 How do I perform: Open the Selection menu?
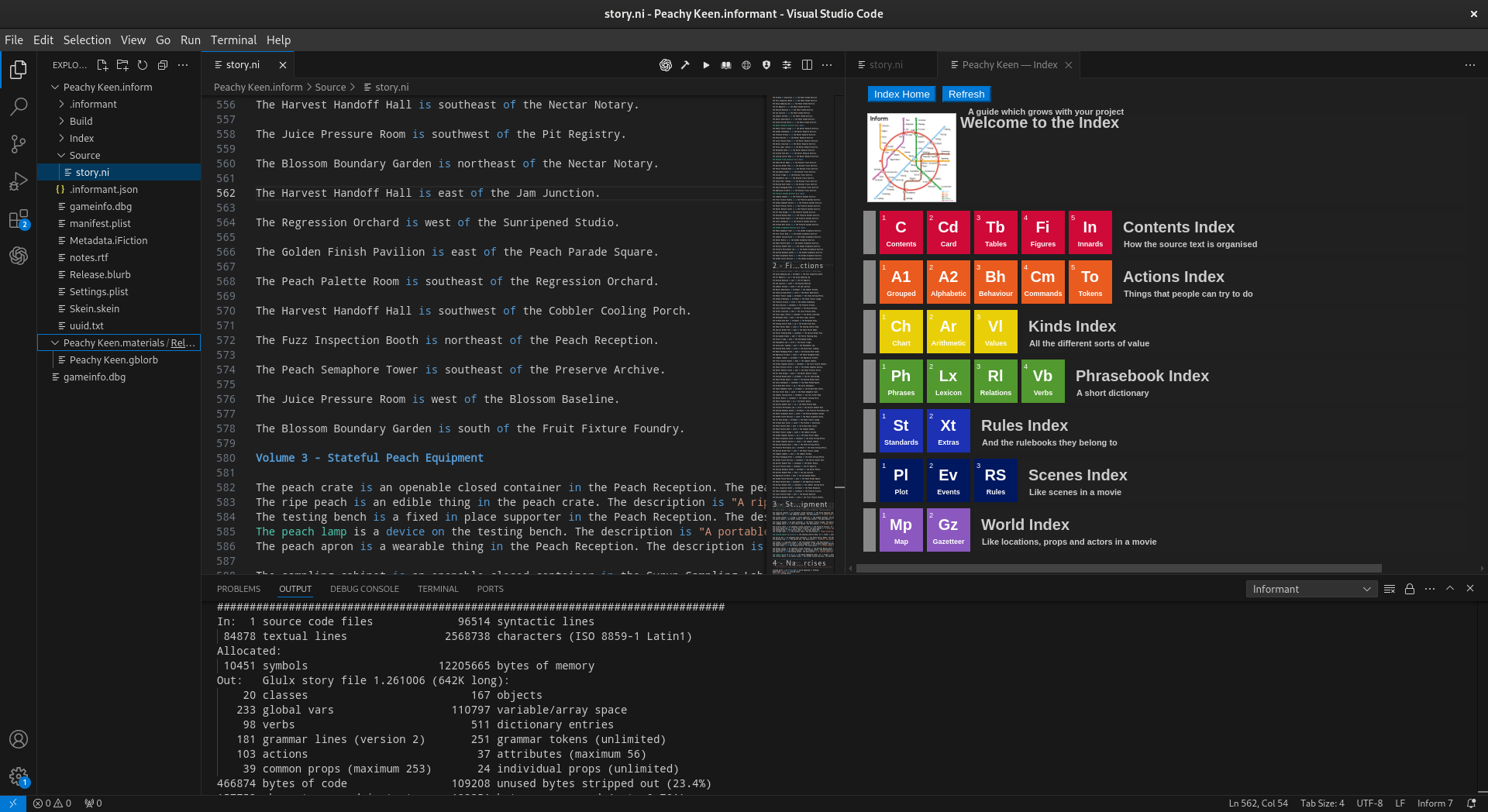87,40
